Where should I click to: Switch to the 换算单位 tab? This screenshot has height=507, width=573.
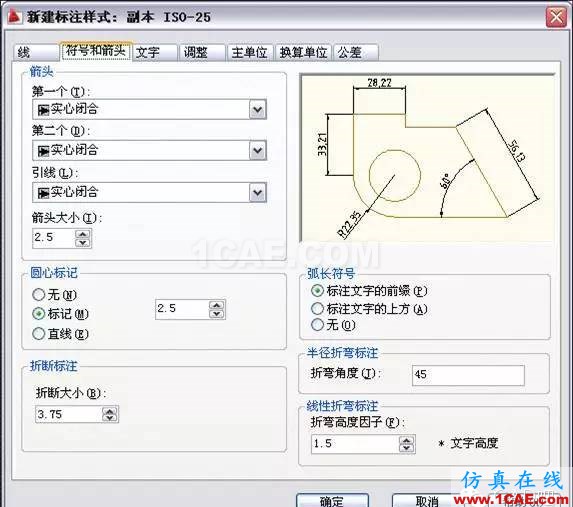303,52
